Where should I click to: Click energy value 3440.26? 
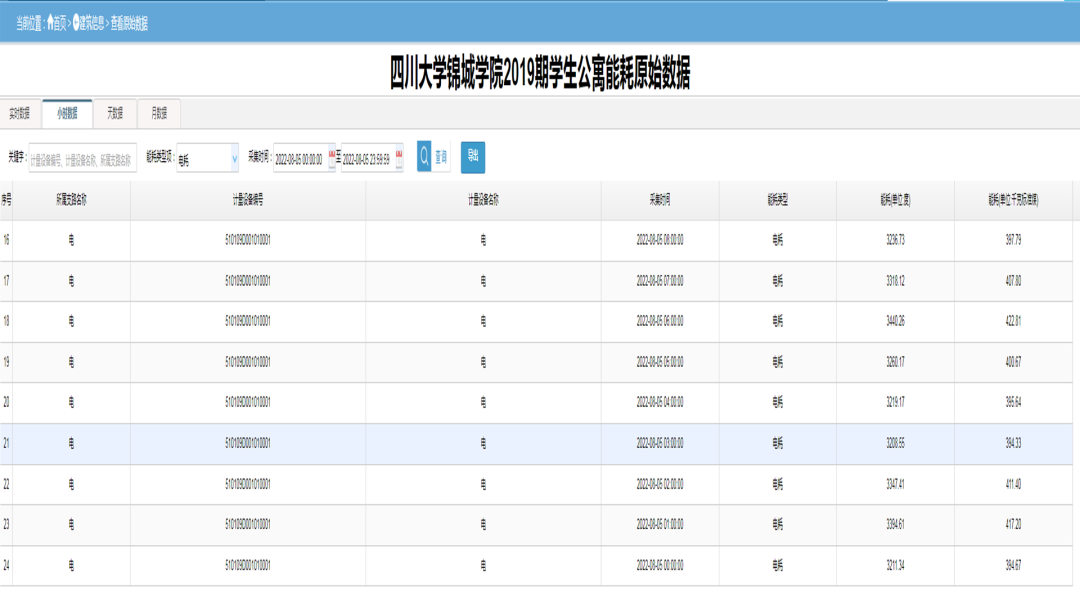coord(895,322)
